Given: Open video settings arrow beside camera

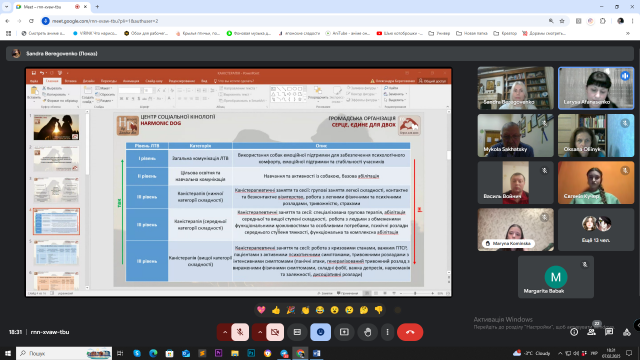Looking at the screenshot, I should [260, 332].
